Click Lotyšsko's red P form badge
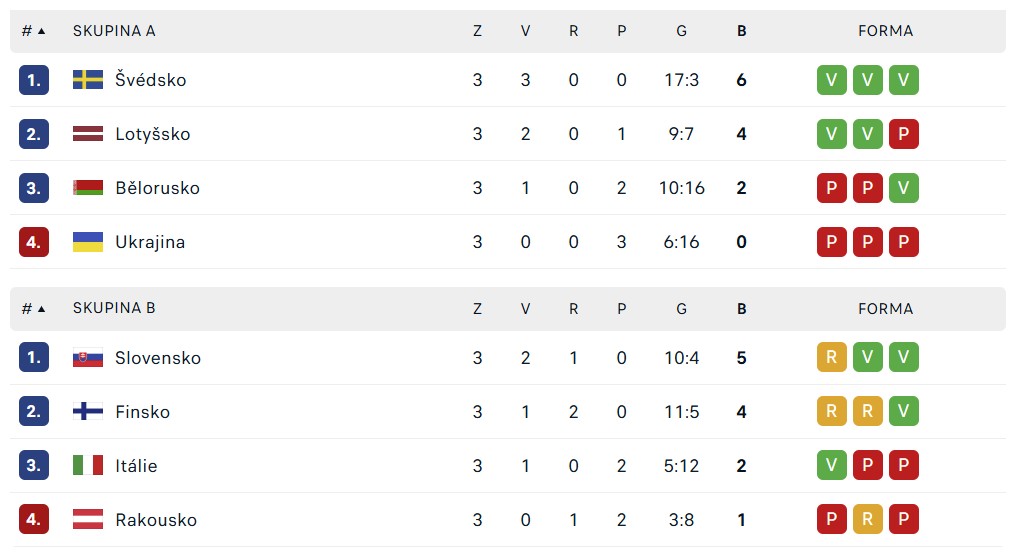The image size is (1011, 552). (903, 134)
